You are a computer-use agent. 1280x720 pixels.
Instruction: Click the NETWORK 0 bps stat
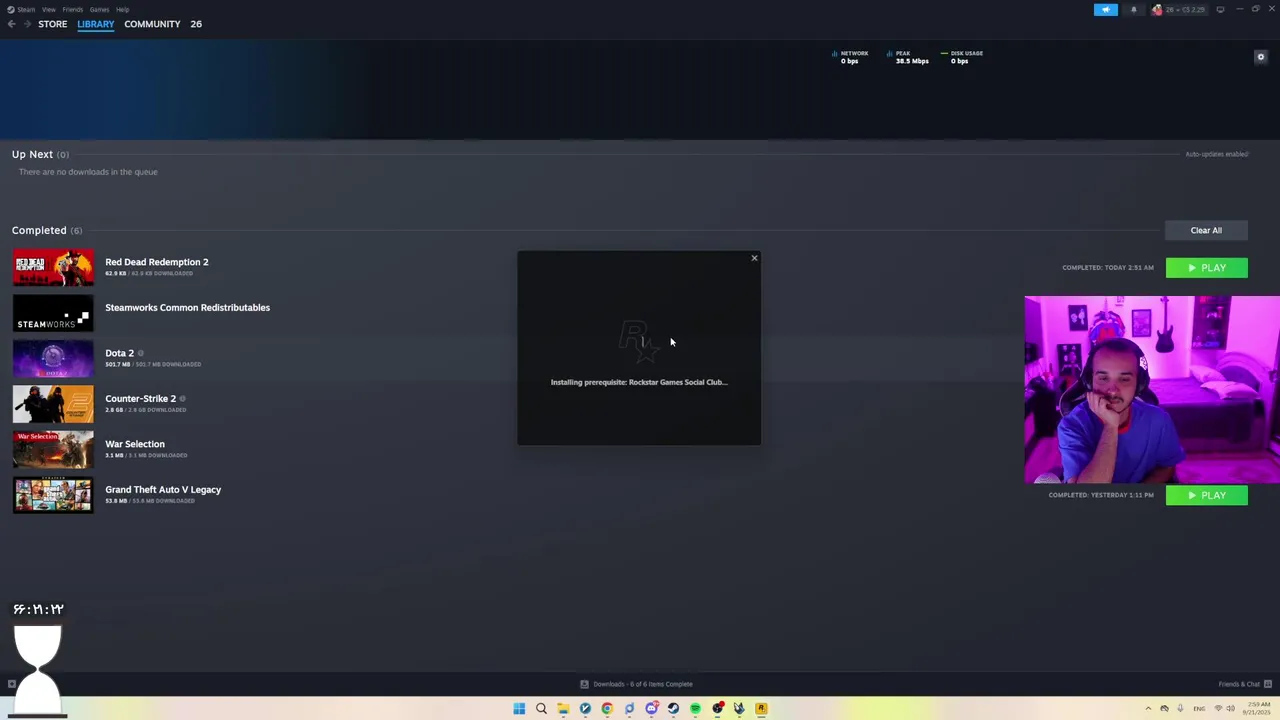(851, 57)
